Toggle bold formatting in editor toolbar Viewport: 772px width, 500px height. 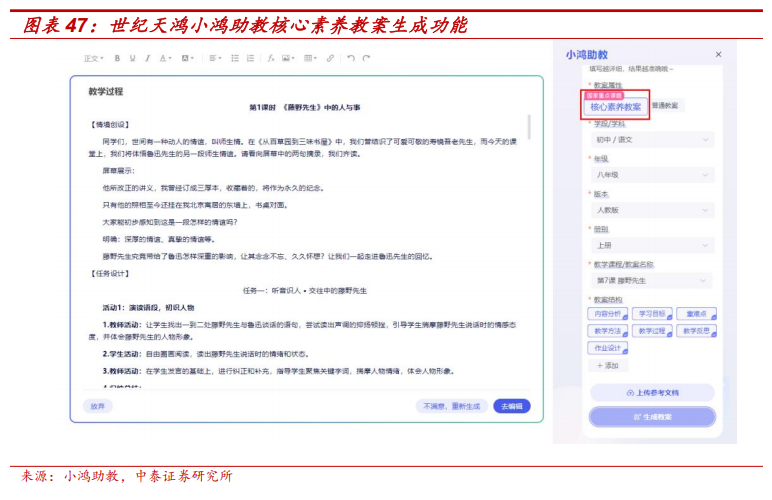pyautogui.click(x=117, y=58)
